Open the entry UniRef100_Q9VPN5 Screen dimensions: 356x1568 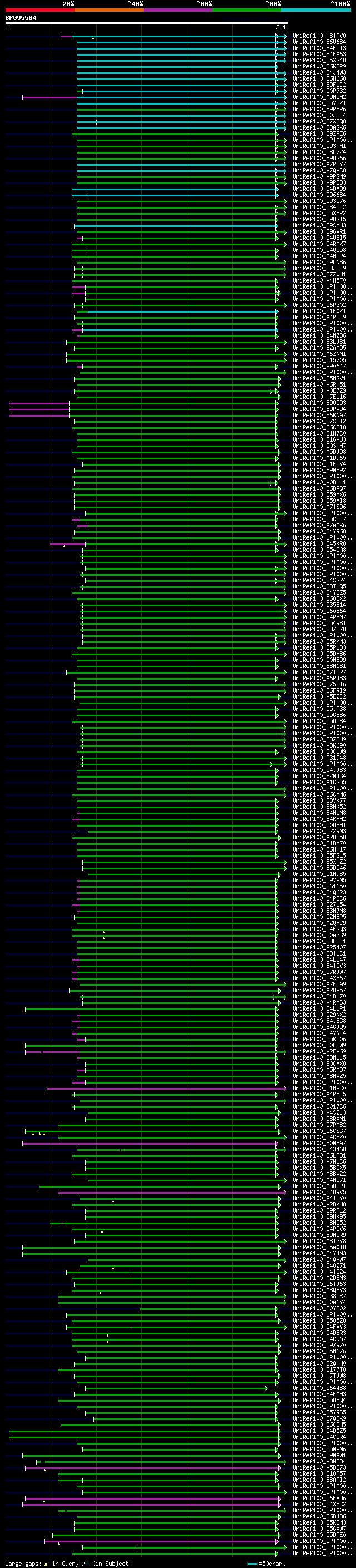coord(319,879)
